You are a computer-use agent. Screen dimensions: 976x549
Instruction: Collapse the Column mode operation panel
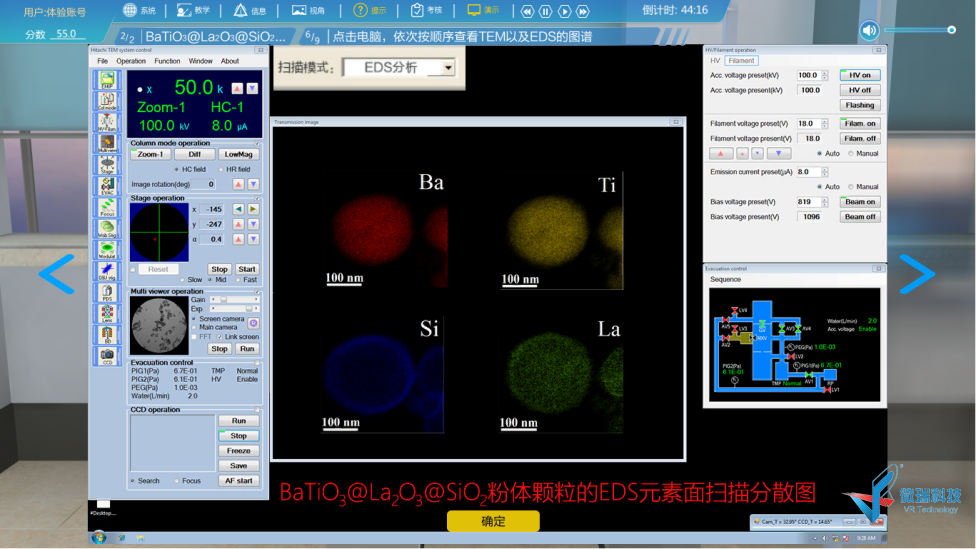pyautogui.click(x=258, y=143)
